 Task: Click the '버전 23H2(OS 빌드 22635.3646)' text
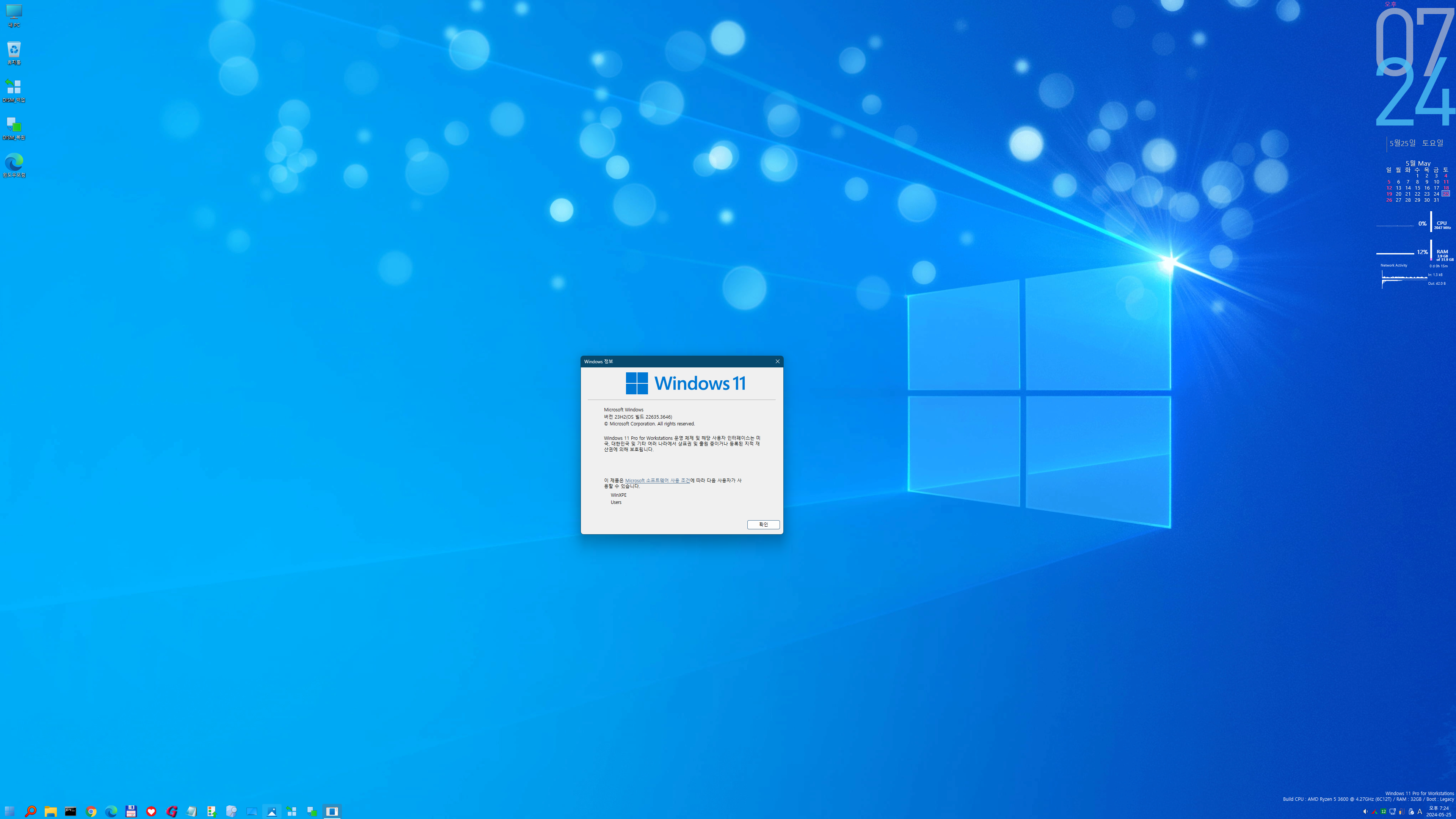637,417
